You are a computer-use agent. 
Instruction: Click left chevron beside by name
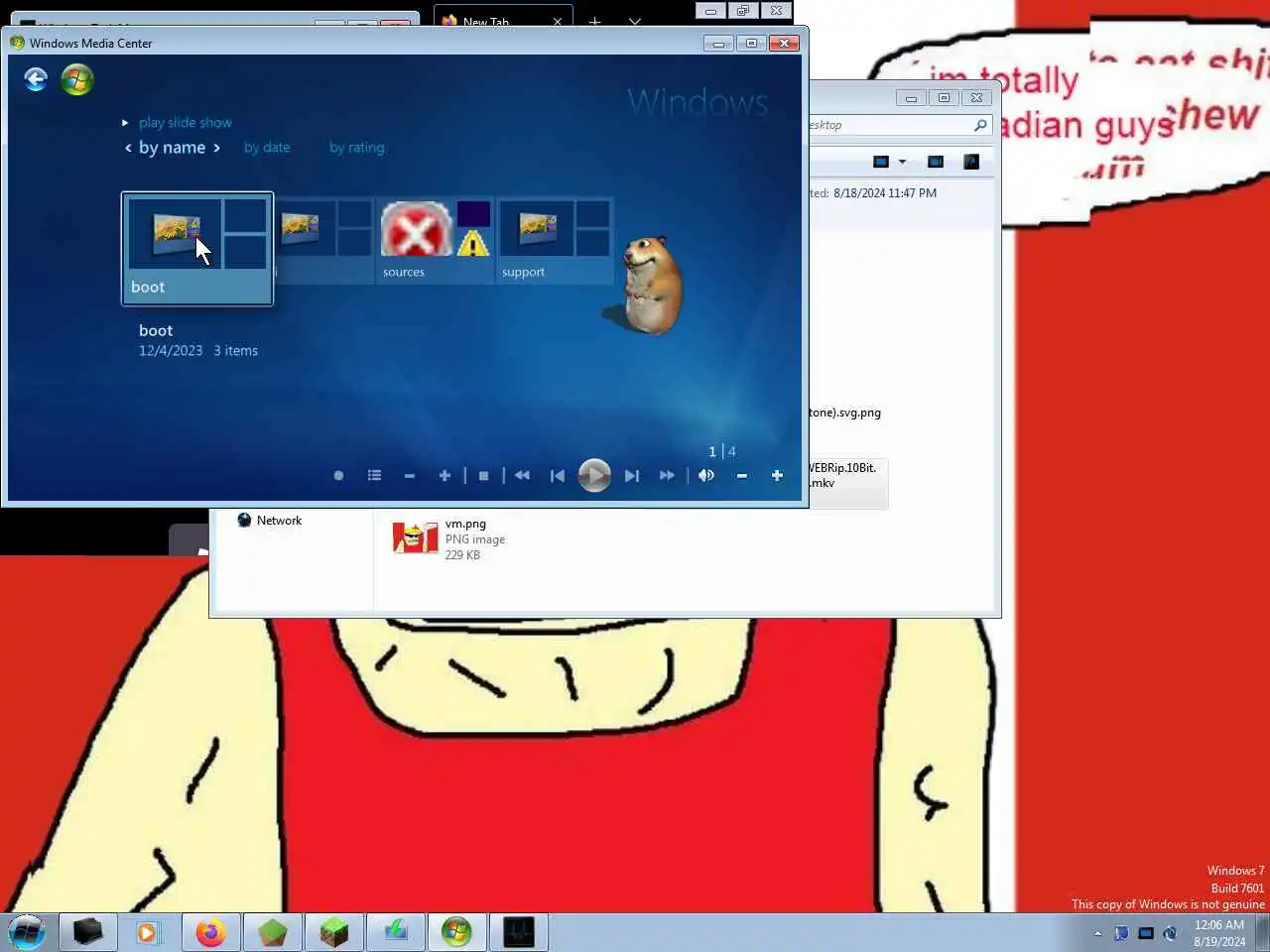coord(128,147)
